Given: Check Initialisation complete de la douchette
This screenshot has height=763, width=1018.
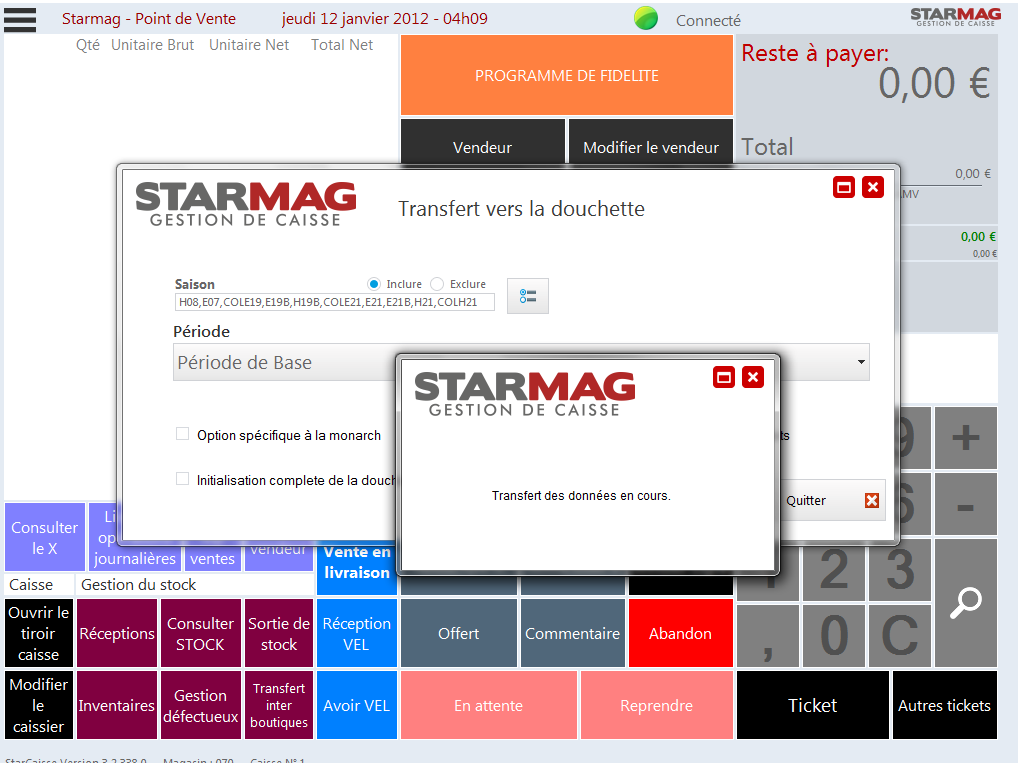Looking at the screenshot, I should tap(182, 479).
